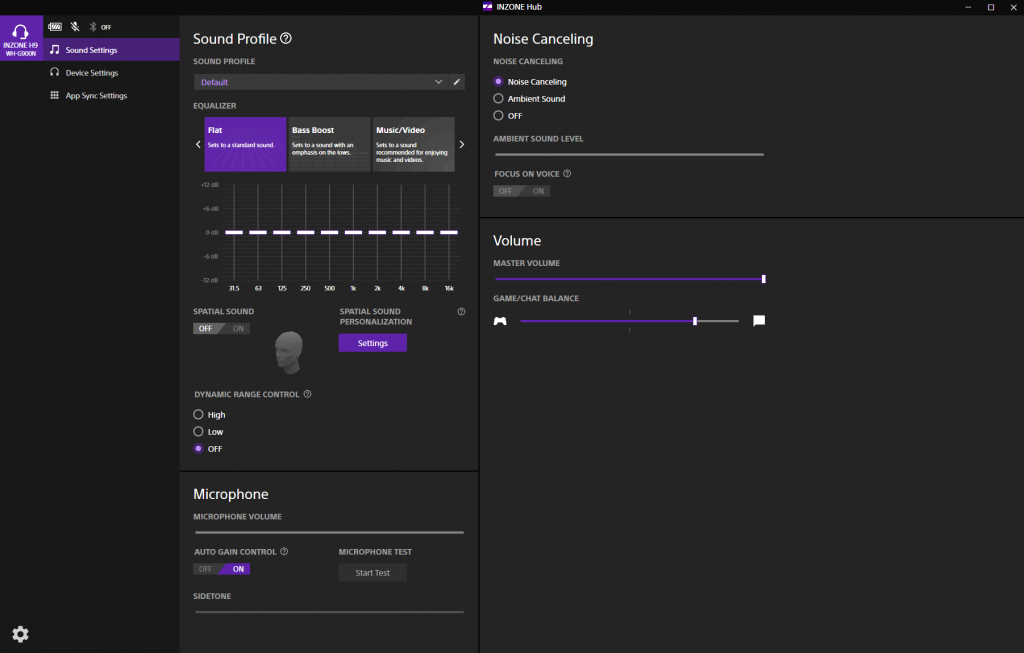Click the 1k equalizer band handle
This screenshot has width=1024, height=653.
[x=353, y=232]
